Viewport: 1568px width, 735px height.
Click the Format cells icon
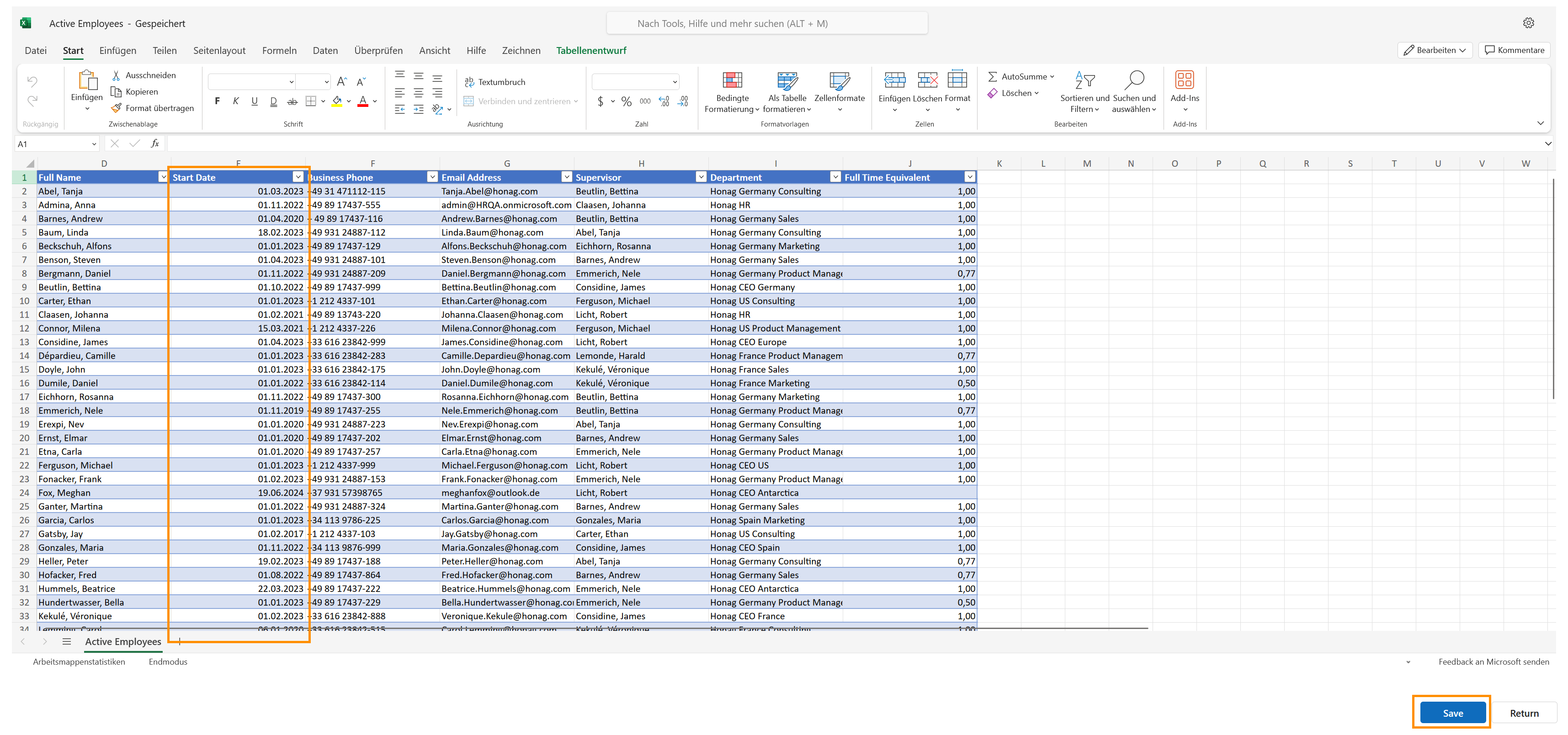(x=957, y=79)
